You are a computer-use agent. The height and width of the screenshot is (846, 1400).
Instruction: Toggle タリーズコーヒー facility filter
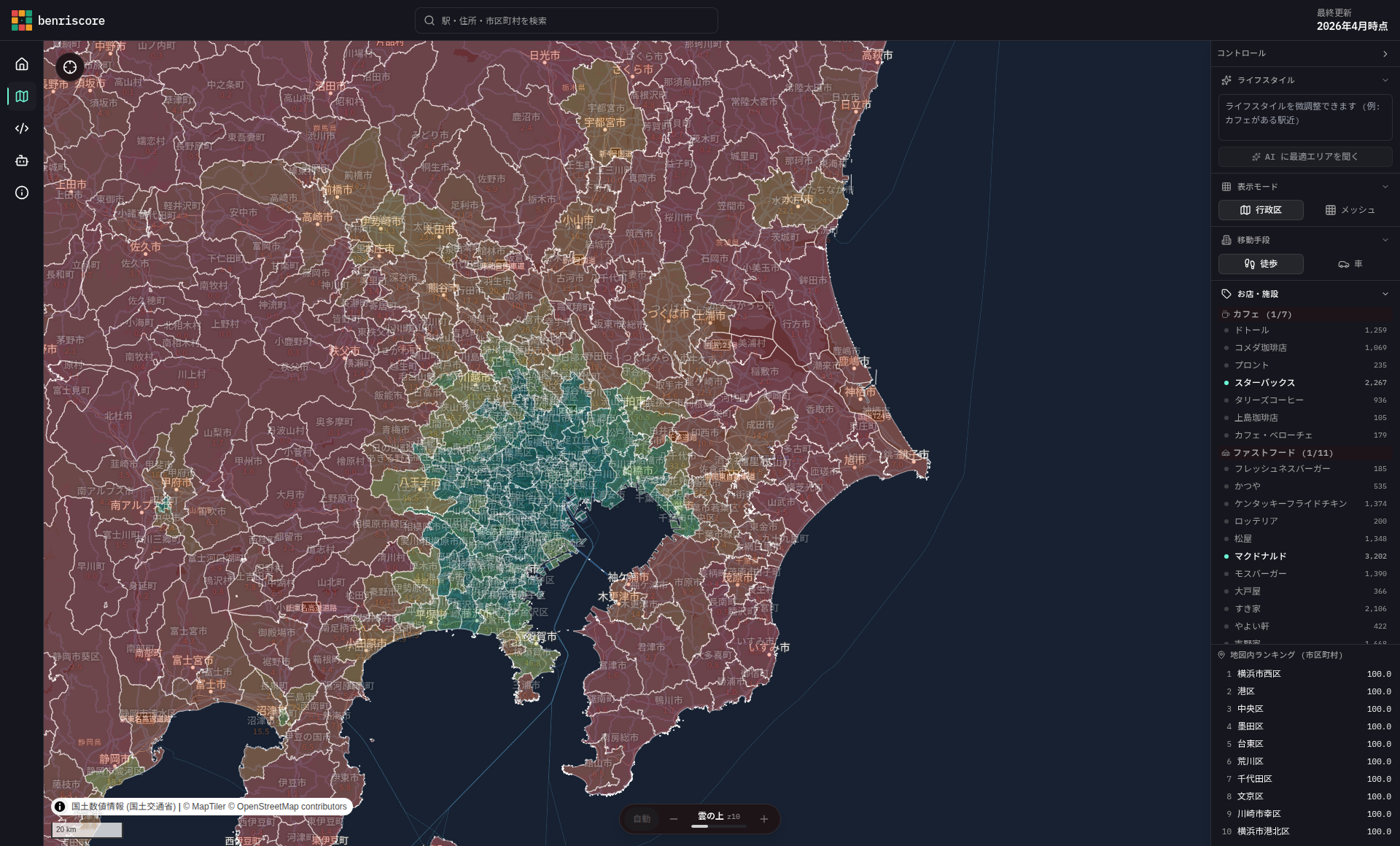click(1305, 400)
